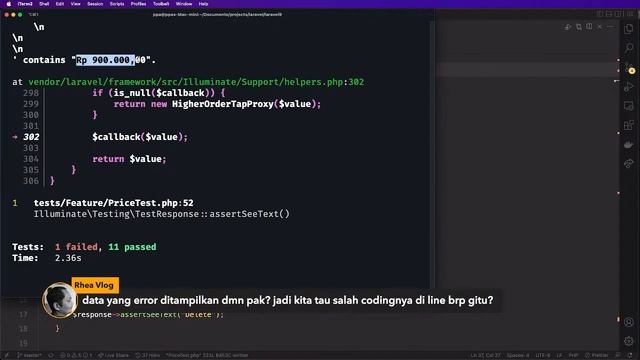Click 'if (is_null($callback)) {' on line 298
The image size is (640, 360).
click(159, 93)
